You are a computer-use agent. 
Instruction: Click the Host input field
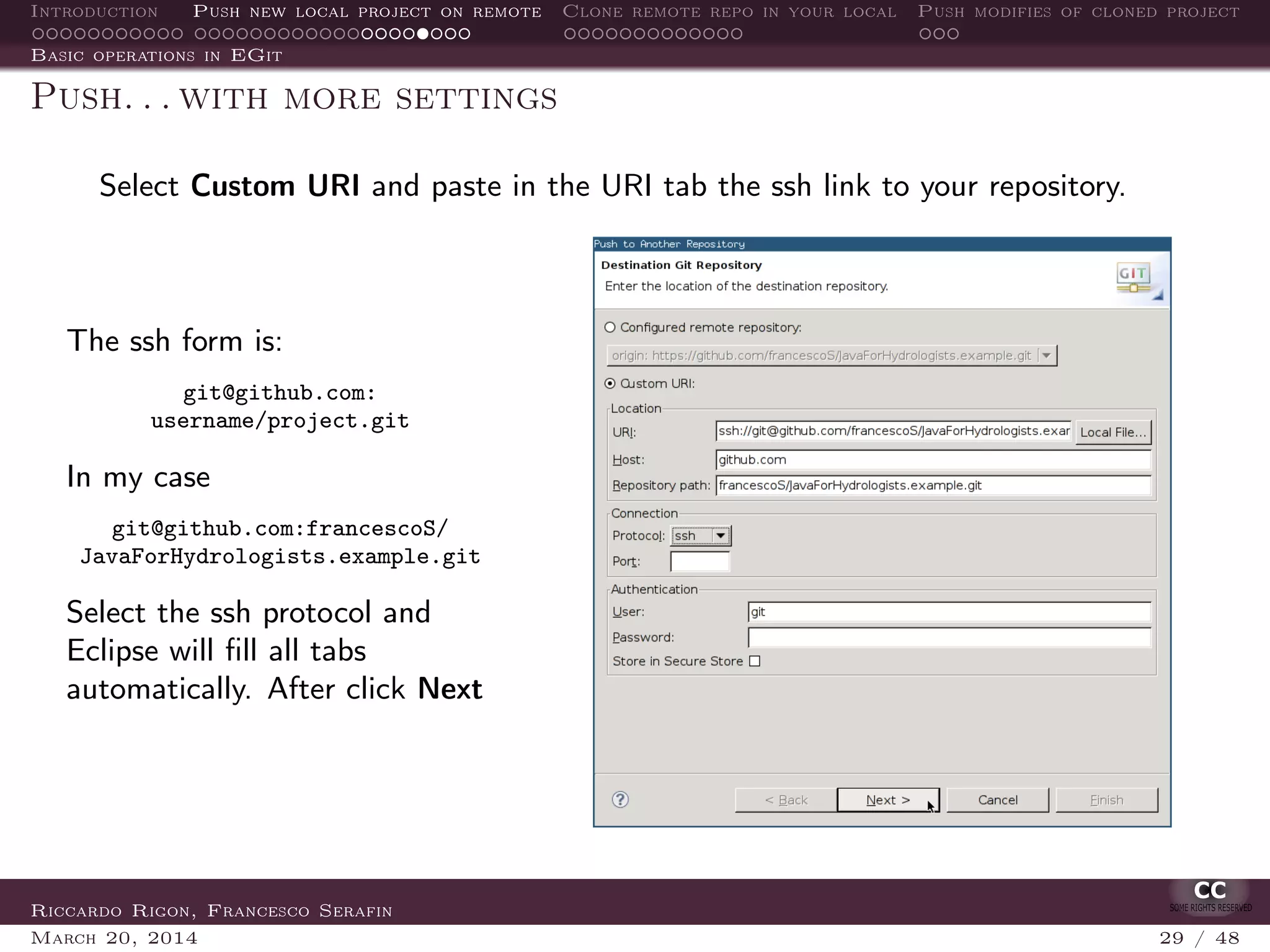click(x=933, y=460)
